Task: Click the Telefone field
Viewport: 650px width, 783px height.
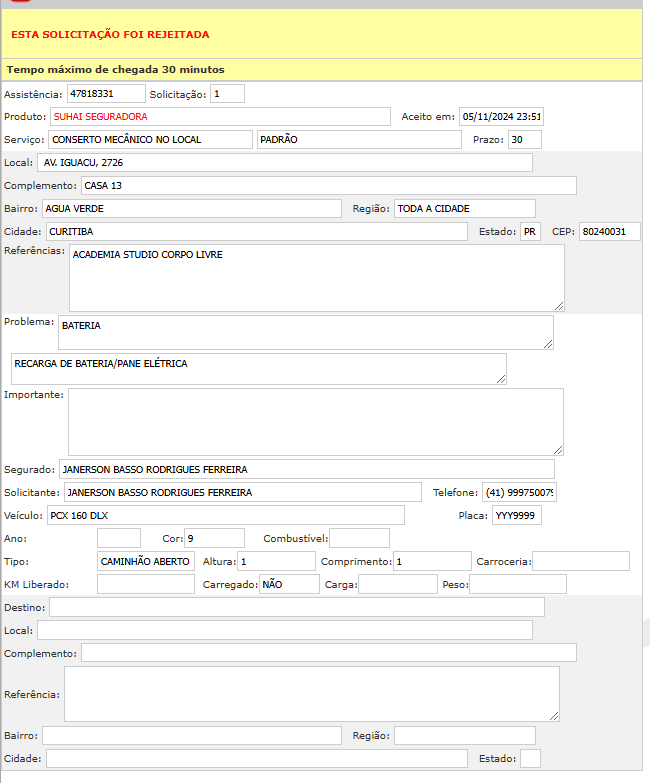Action: pos(519,493)
